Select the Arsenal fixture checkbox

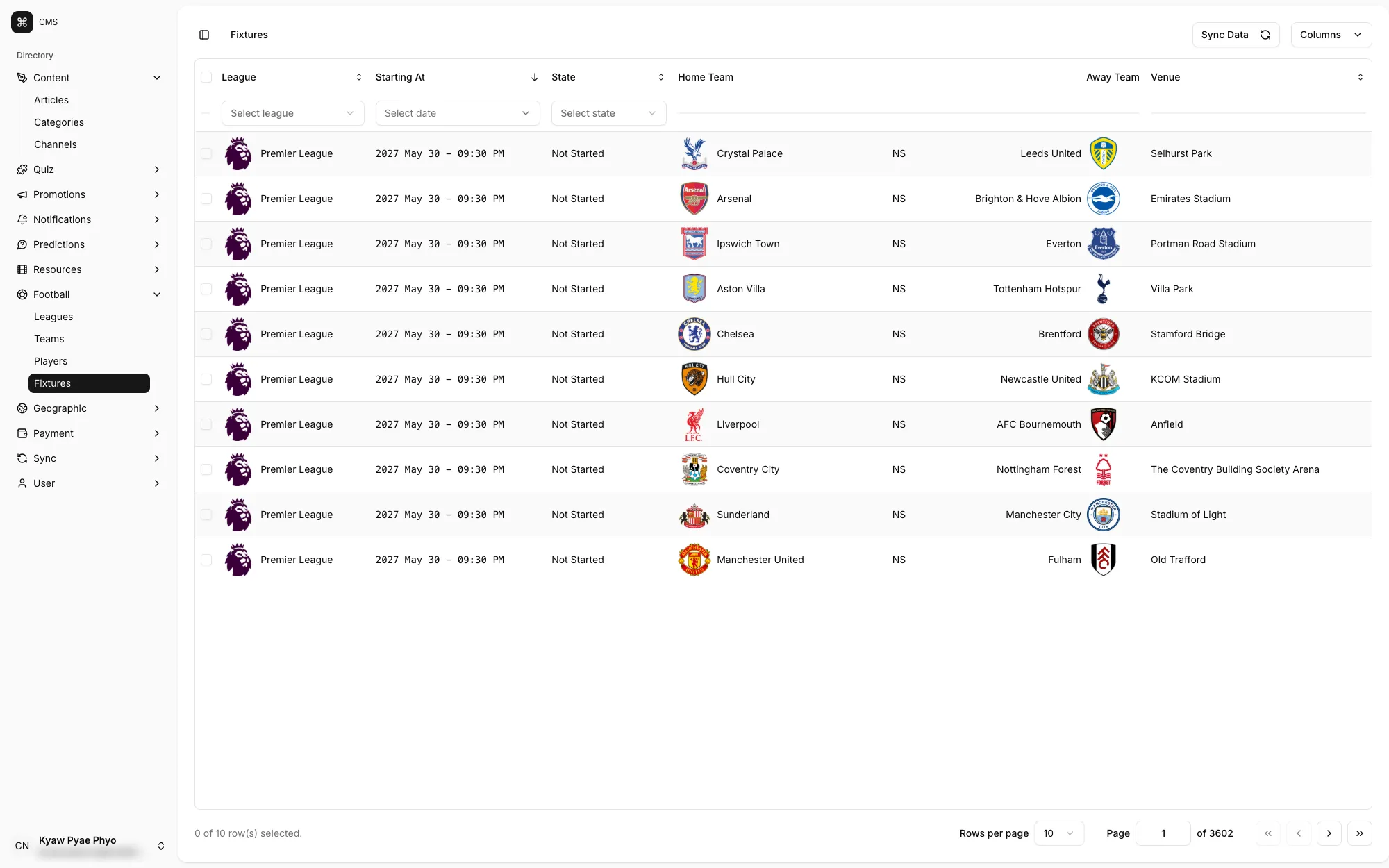click(x=206, y=199)
